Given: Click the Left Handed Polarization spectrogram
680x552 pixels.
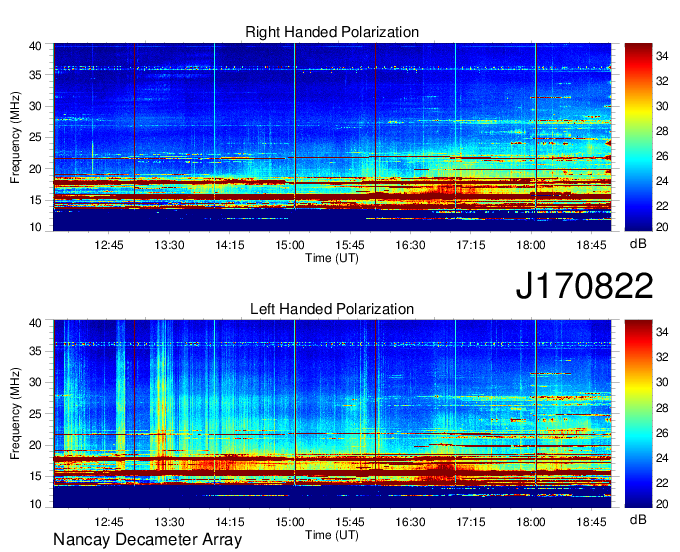Looking at the screenshot, I should [332, 414].
